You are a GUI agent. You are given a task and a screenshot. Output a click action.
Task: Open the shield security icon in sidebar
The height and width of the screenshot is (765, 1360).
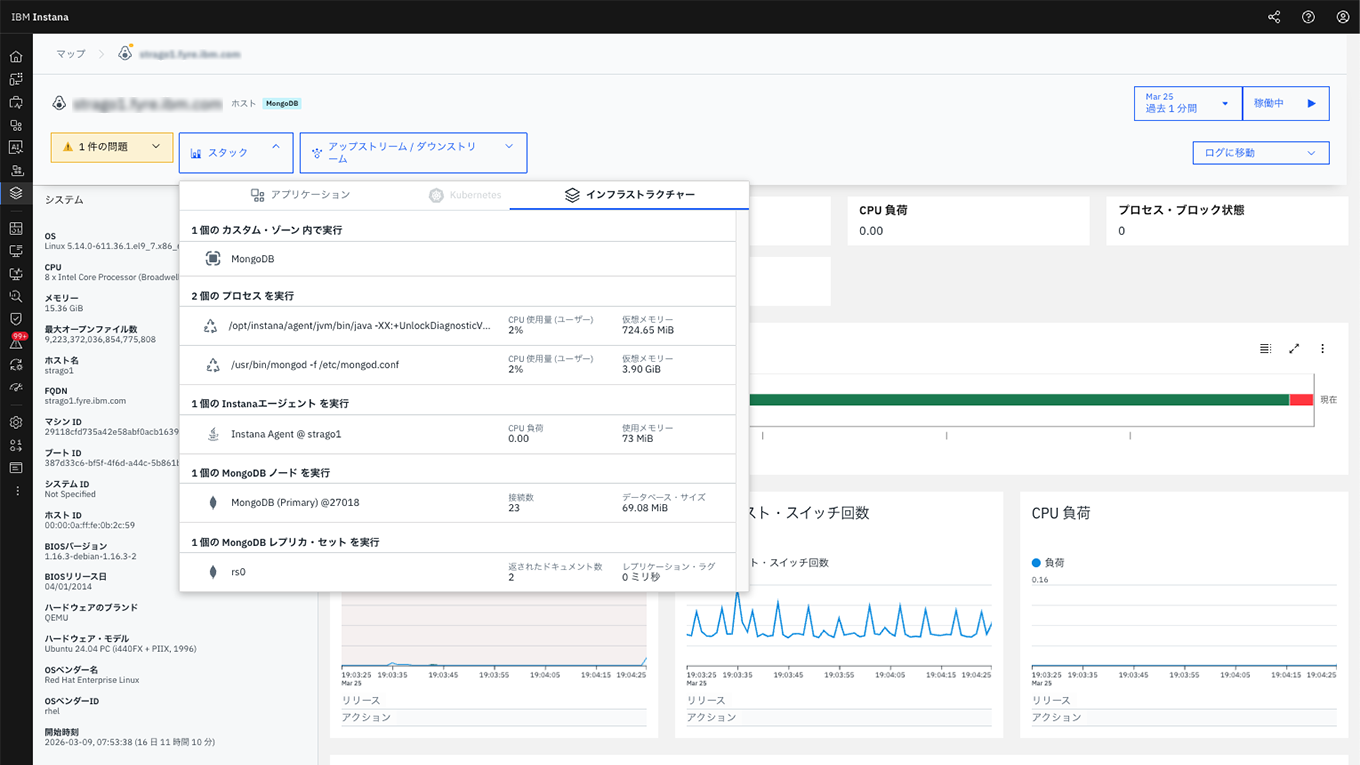(x=16, y=319)
